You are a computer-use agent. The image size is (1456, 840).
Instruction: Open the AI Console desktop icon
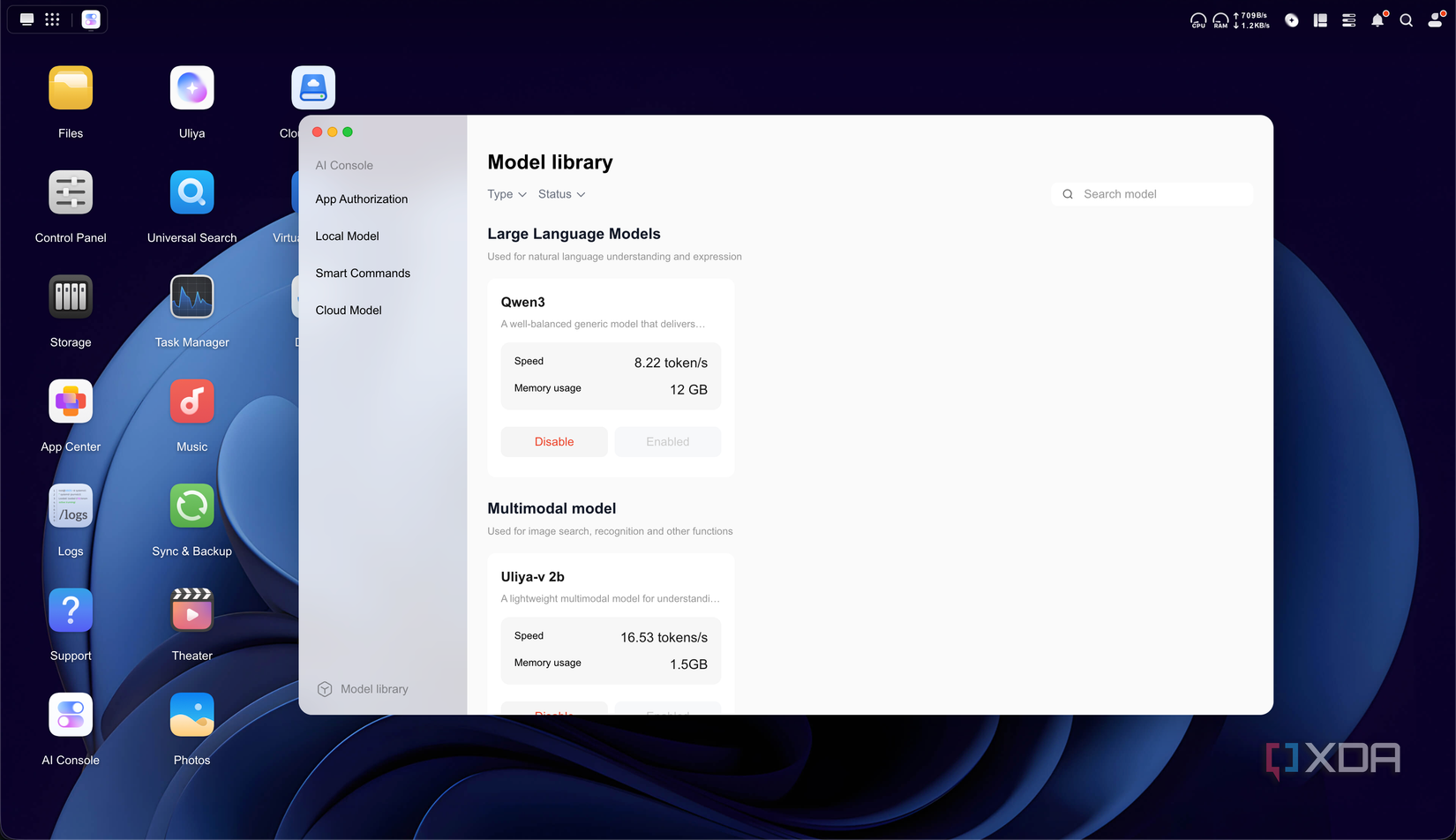click(x=71, y=715)
